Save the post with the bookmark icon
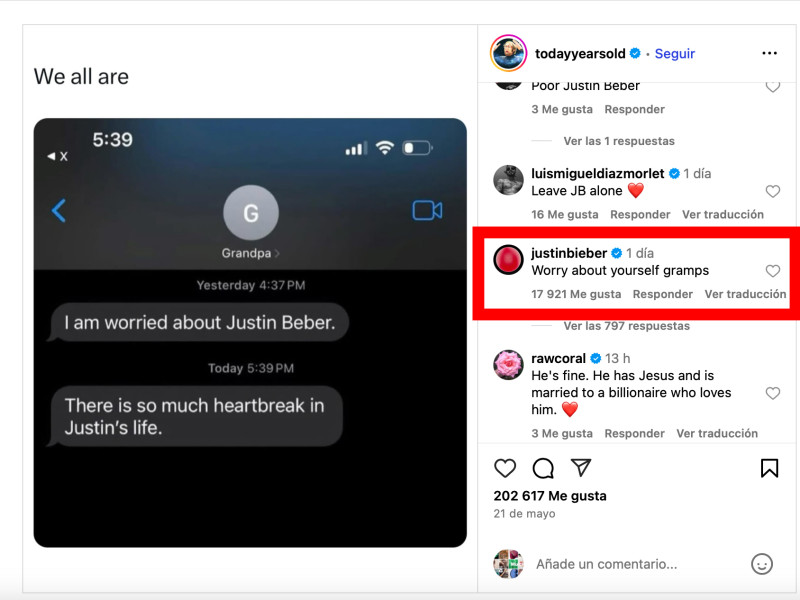The image size is (800, 600). click(x=769, y=468)
